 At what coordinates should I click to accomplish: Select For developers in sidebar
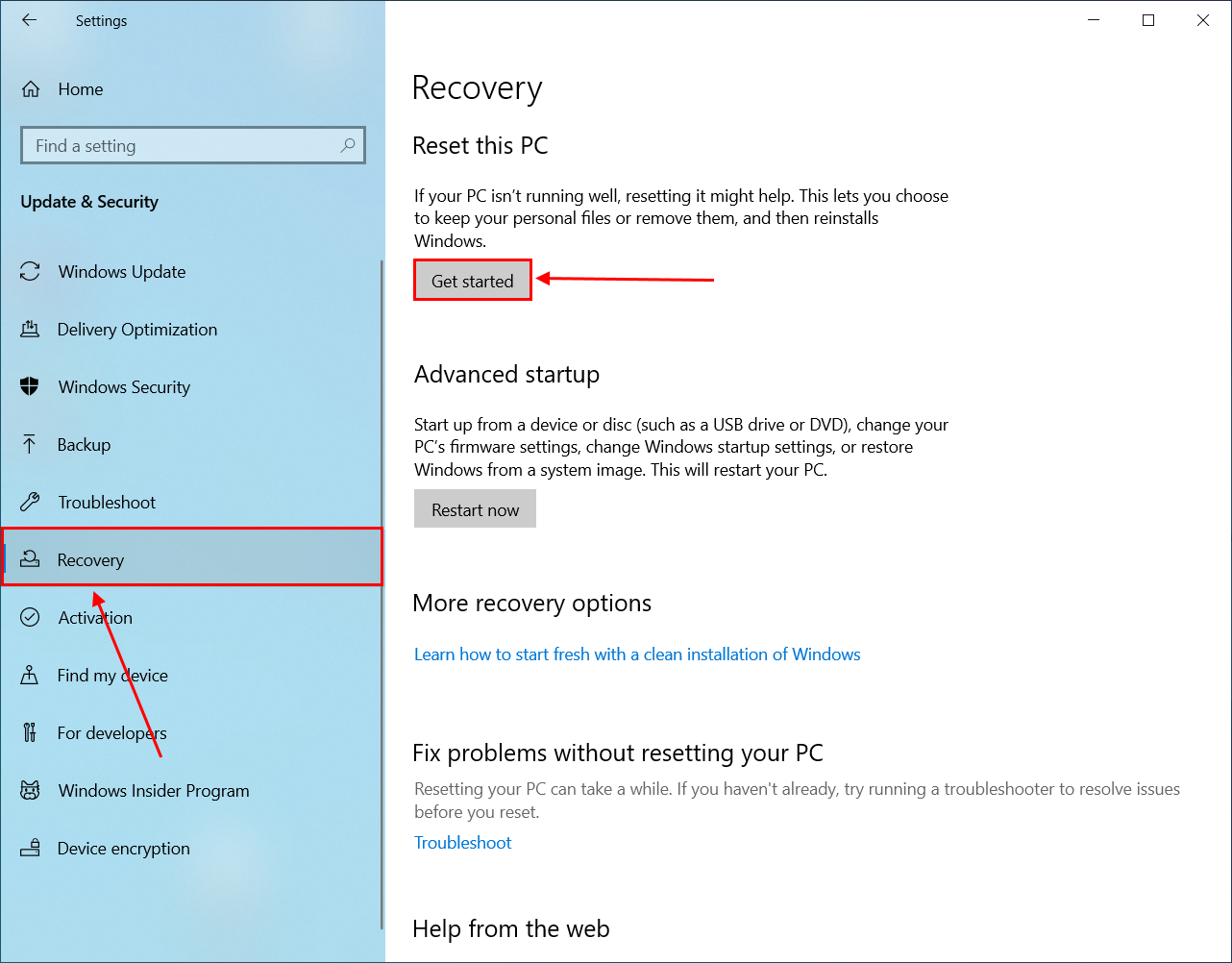point(111,733)
